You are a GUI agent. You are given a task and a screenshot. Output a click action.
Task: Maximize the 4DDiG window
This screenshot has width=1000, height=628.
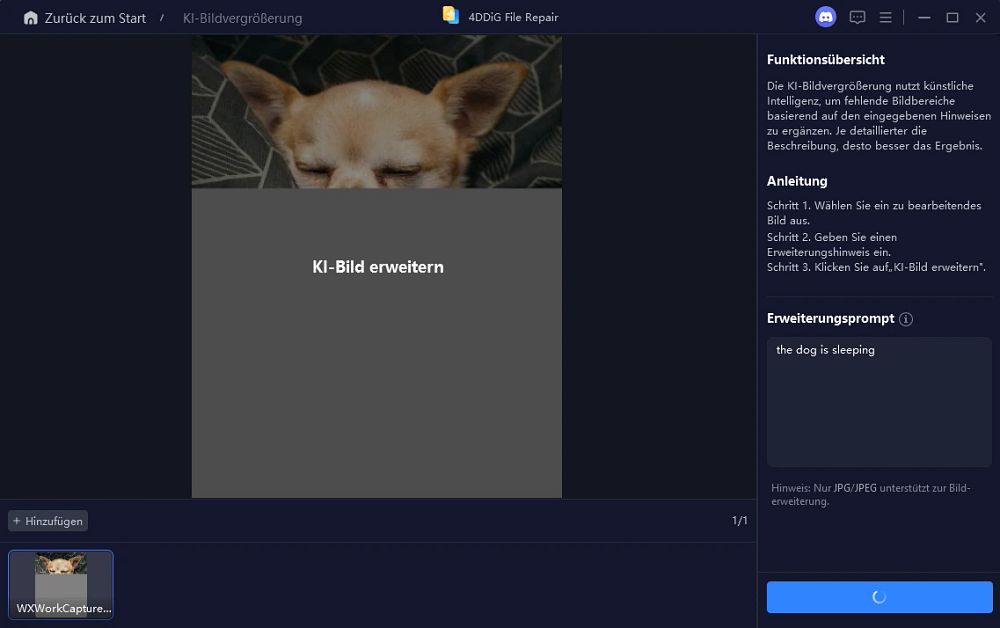click(952, 18)
